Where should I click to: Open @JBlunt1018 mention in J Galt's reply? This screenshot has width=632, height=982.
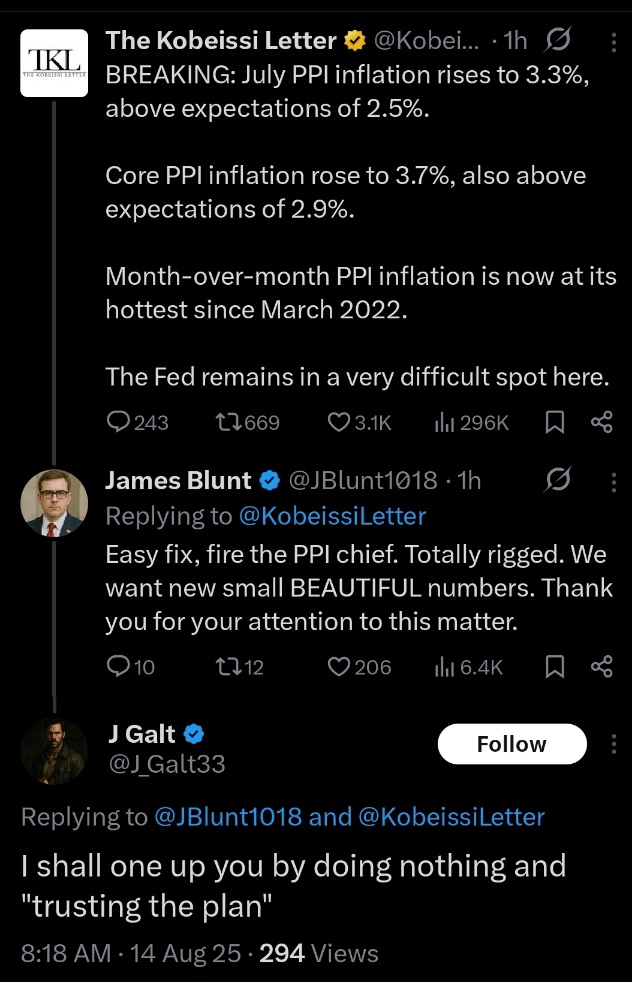[x=228, y=817]
